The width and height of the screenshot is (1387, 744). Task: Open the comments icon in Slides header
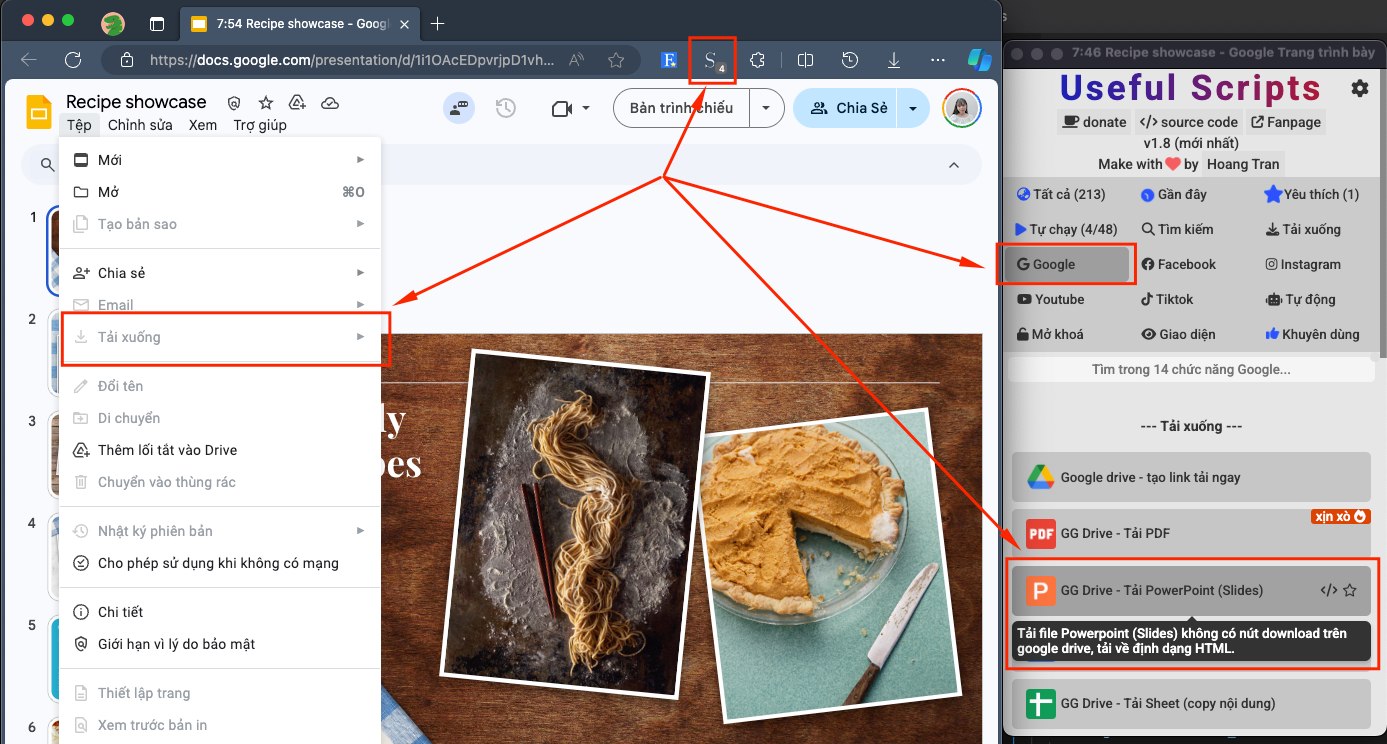coord(459,108)
